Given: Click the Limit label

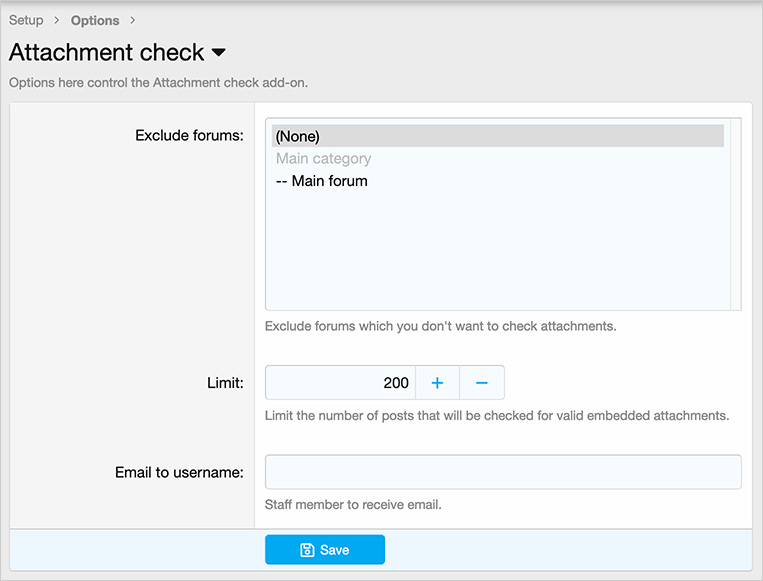Looking at the screenshot, I should coord(223,383).
